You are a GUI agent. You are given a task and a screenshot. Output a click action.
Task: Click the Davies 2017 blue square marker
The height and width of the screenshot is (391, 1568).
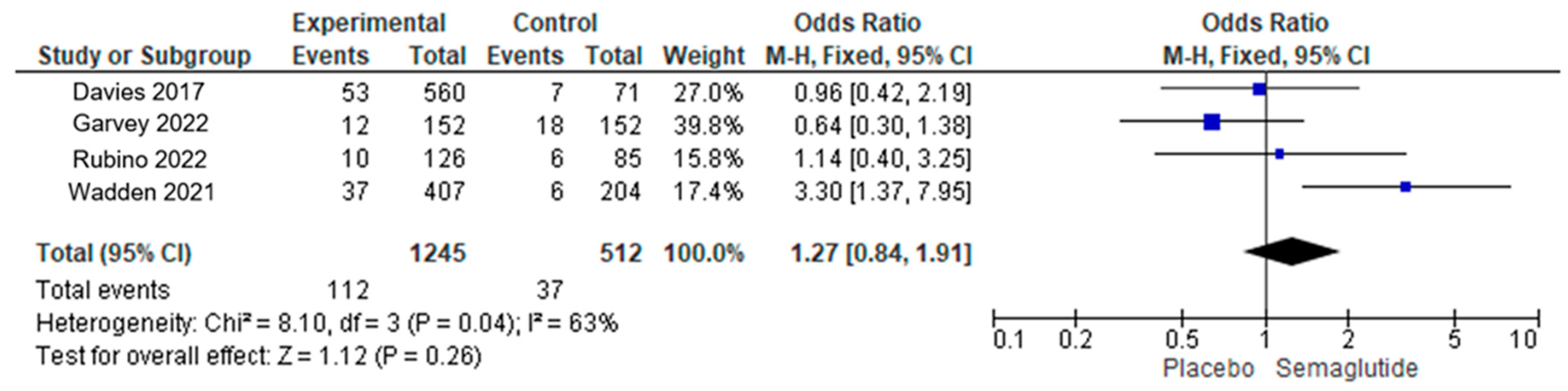[1259, 90]
